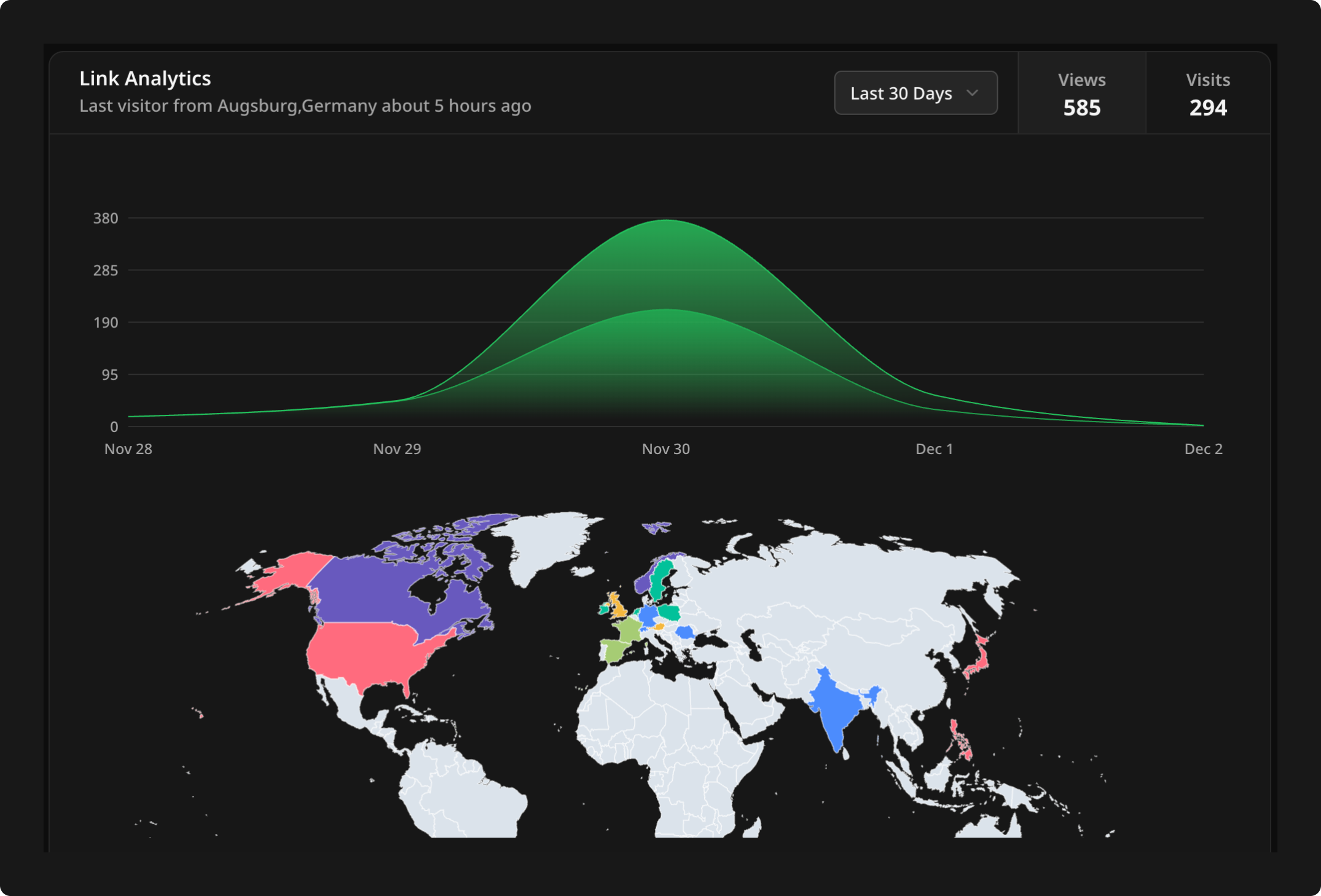Select the Visits stat tab
The height and width of the screenshot is (896, 1321).
pyautogui.click(x=1207, y=93)
